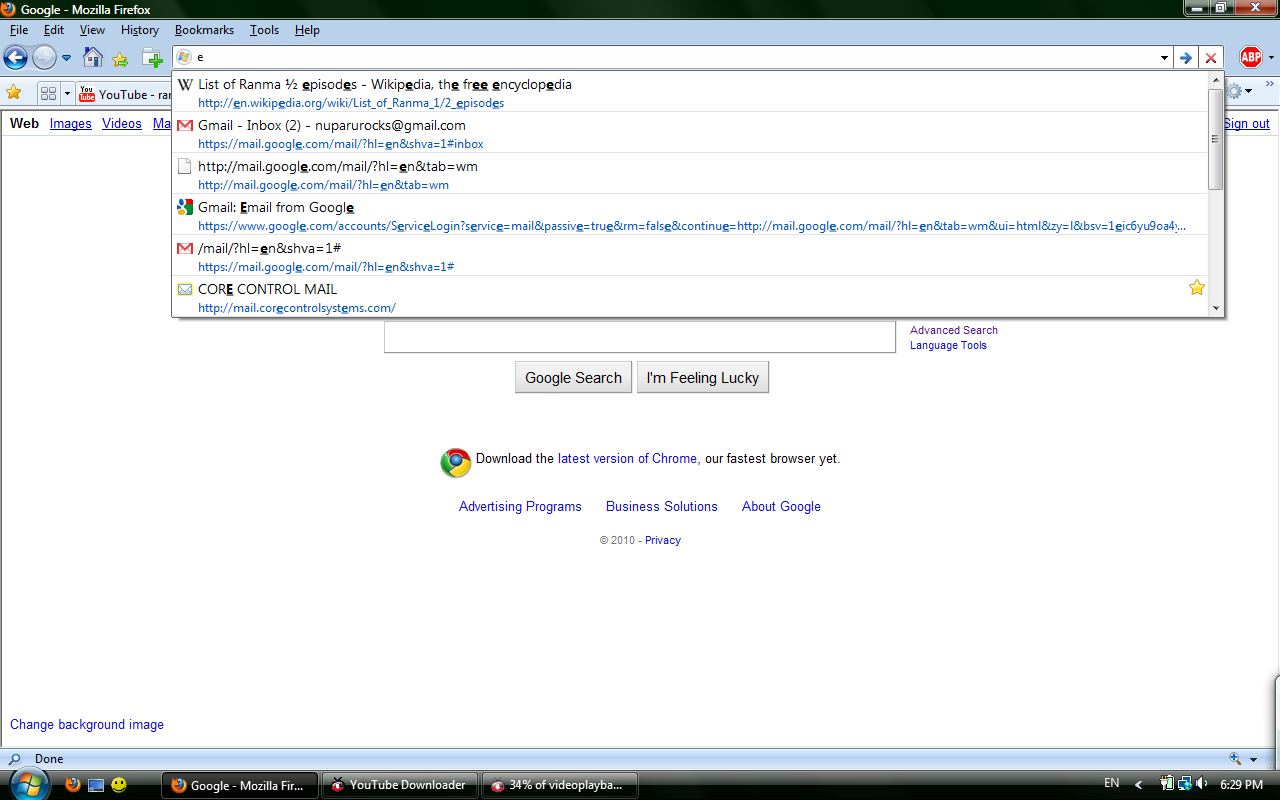This screenshot has height=800, width=1280.
Task: Click the Forward navigation button
Action: click(44, 57)
